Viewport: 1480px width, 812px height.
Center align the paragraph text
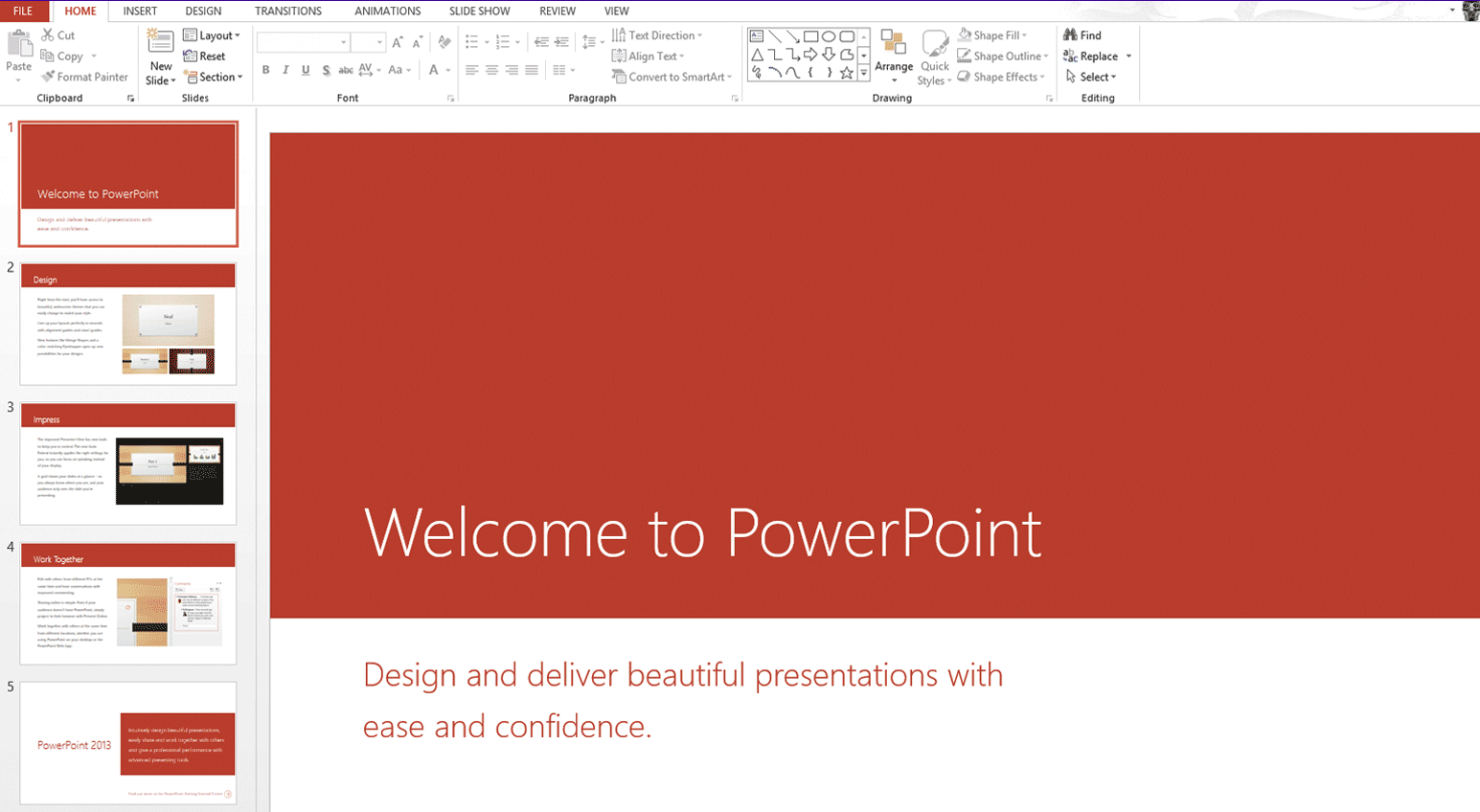point(491,70)
